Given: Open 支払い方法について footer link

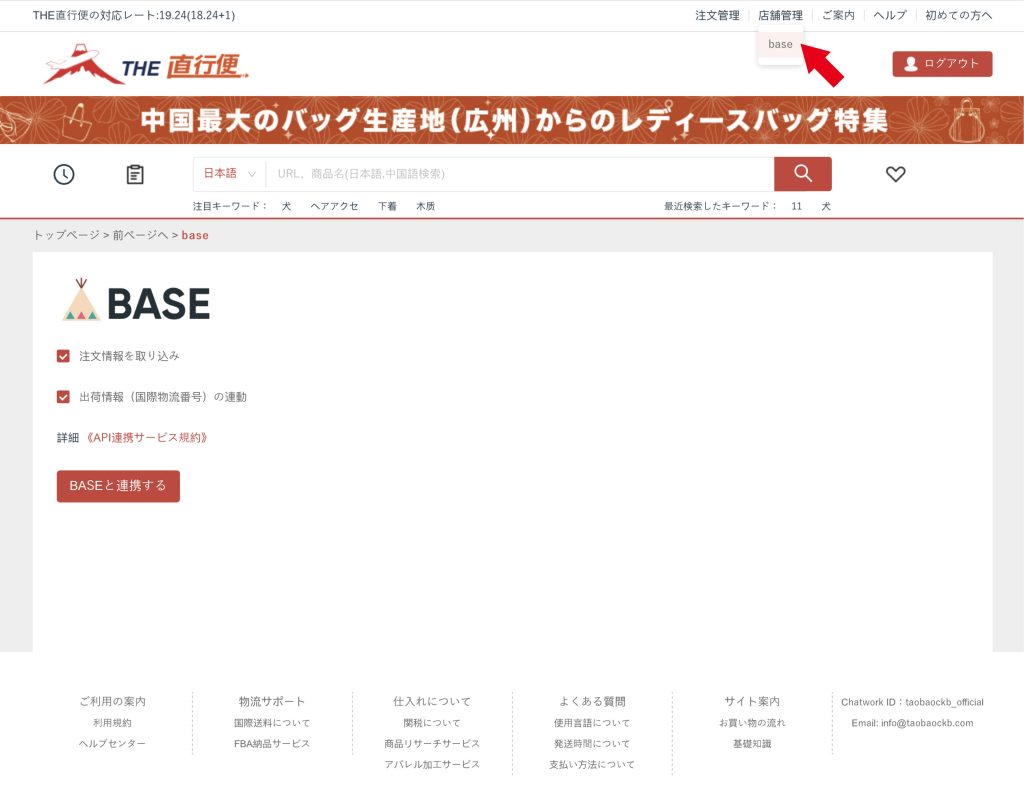Looking at the screenshot, I should 592,765.
